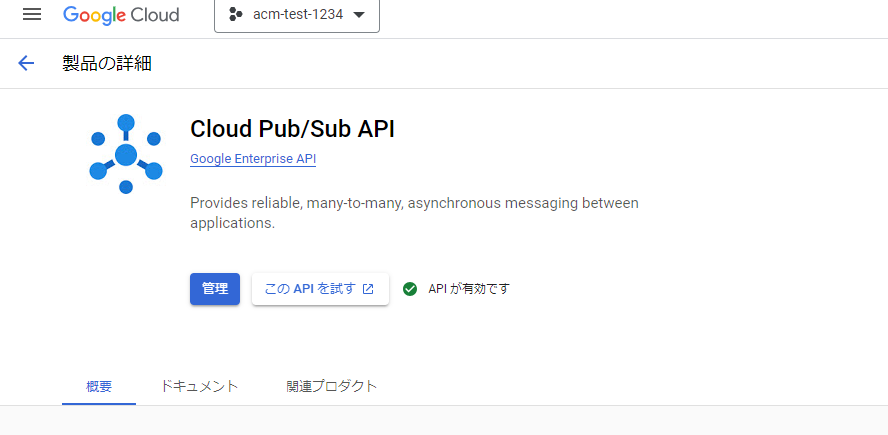The image size is (888, 435).
Task: Click the Cloud Pub/Sub API title
Action: (x=292, y=129)
